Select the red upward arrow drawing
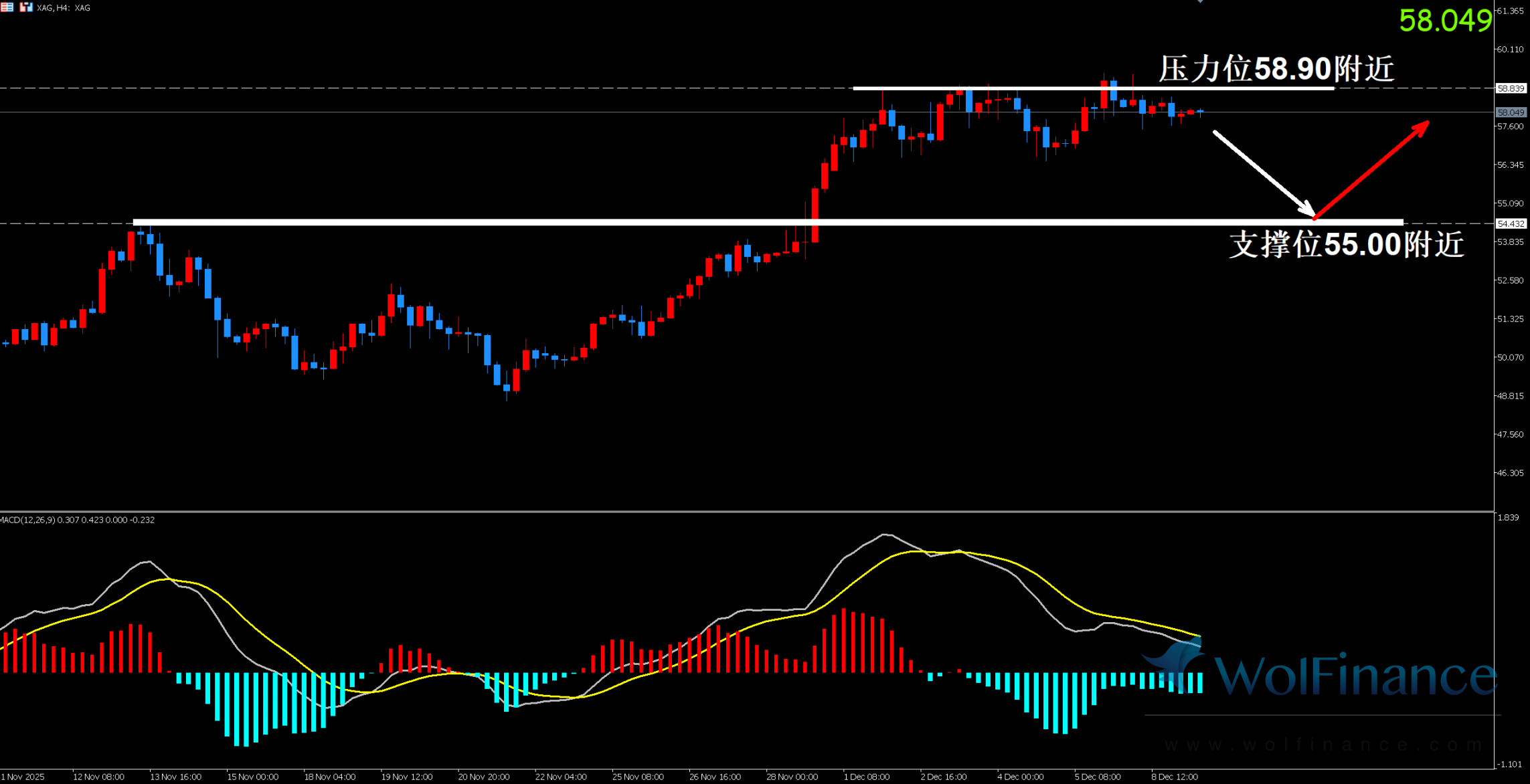Image resolution: width=1530 pixels, height=784 pixels. (x=1371, y=170)
